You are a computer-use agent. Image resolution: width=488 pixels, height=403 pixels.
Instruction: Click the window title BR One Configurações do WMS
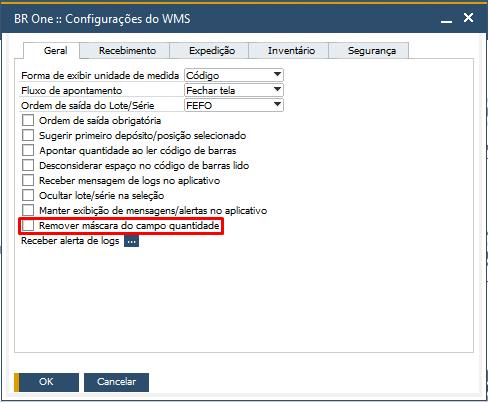point(102,19)
